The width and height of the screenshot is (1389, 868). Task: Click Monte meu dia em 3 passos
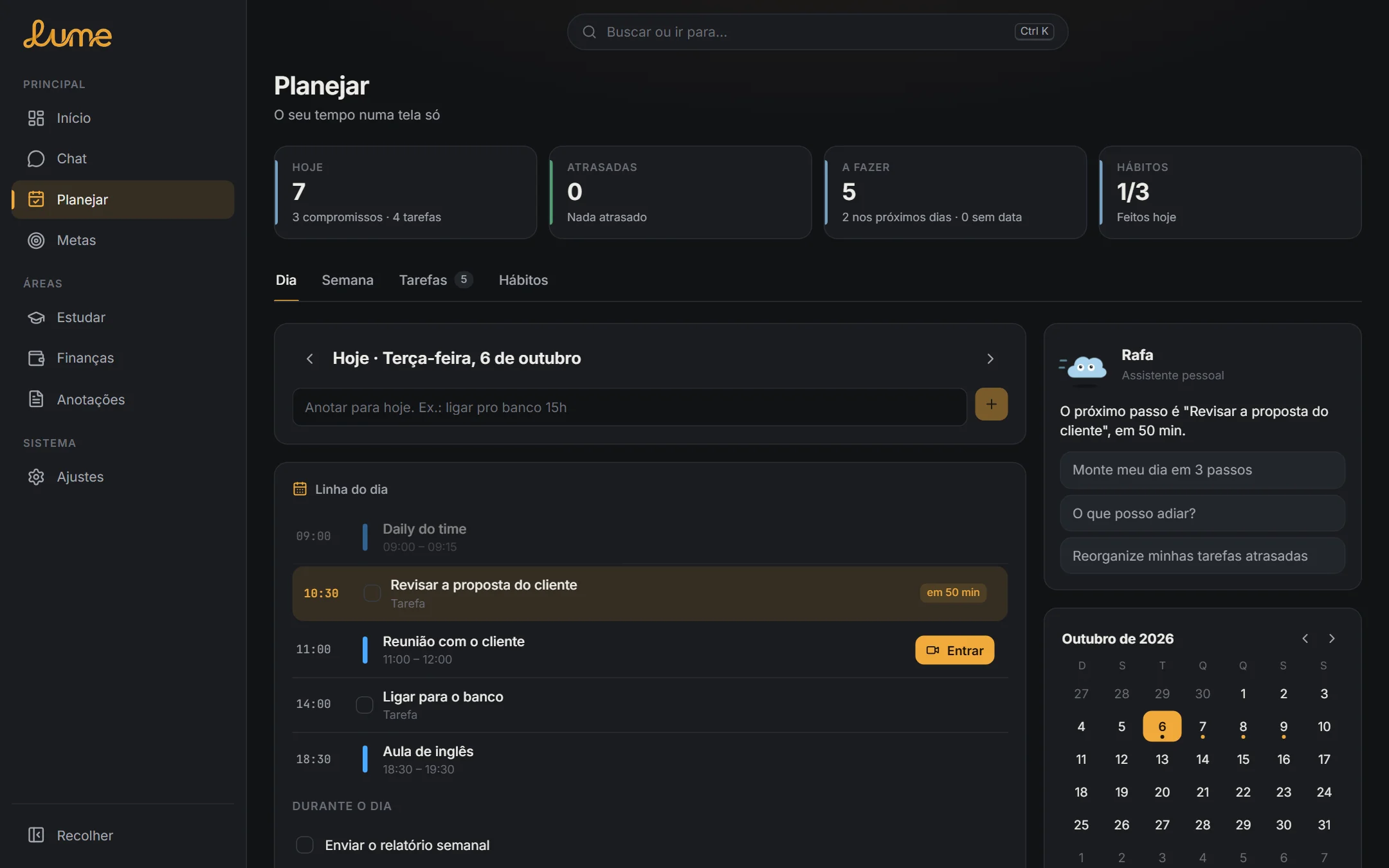[x=1203, y=470]
